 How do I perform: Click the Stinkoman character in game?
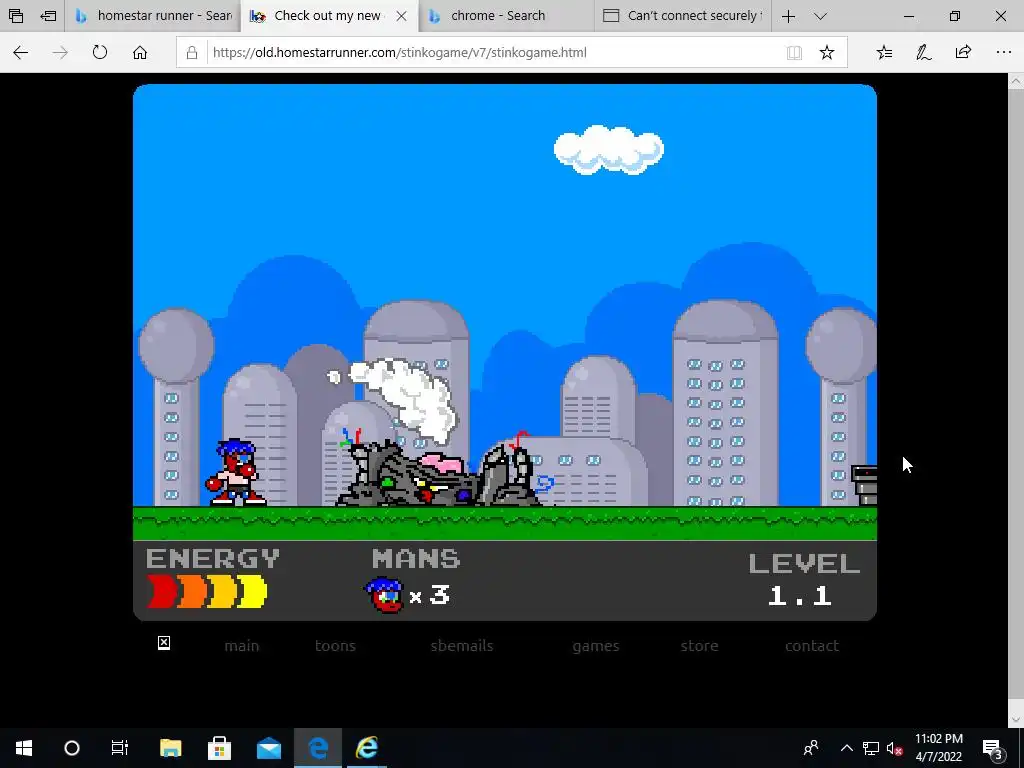235,472
